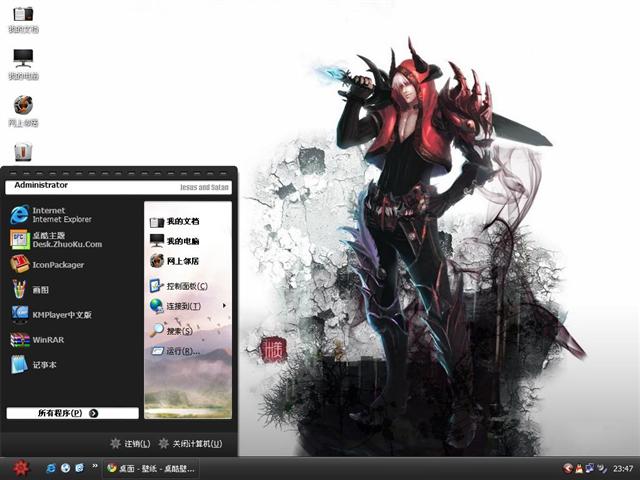Click 注销(L) log off button
This screenshot has width=640, height=480.
(130, 444)
